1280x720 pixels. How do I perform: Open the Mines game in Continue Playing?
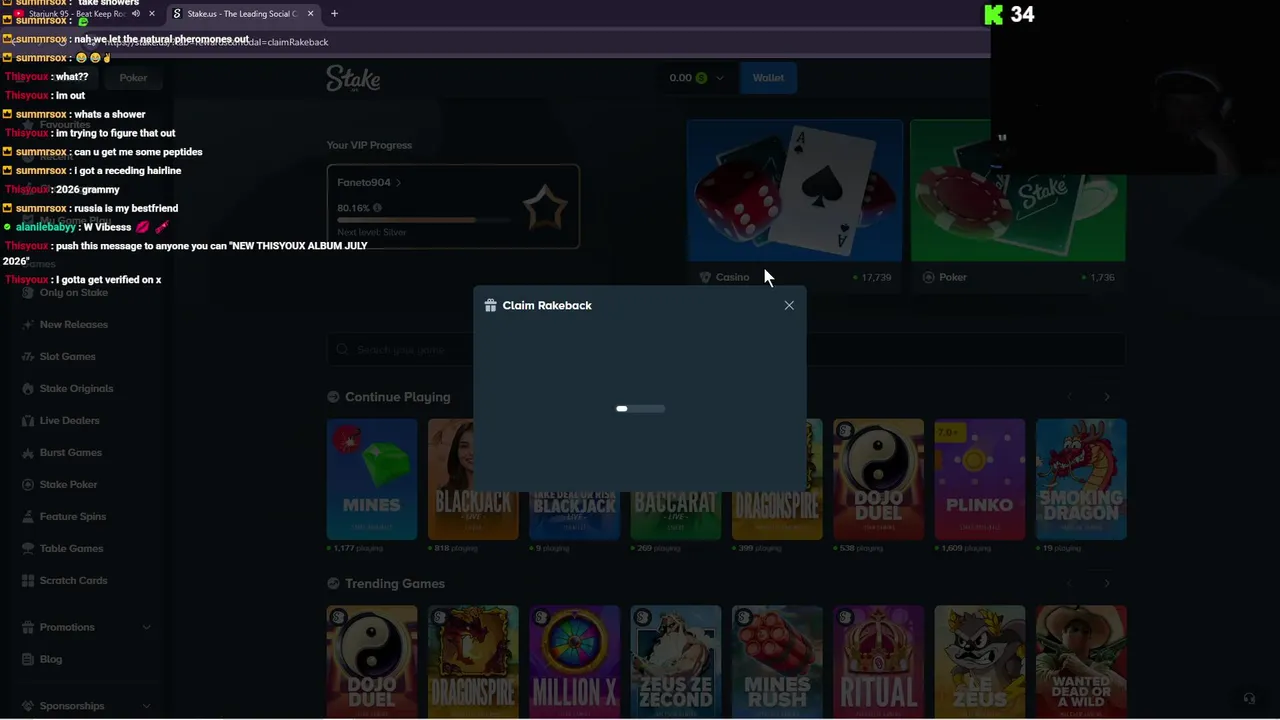pos(372,479)
